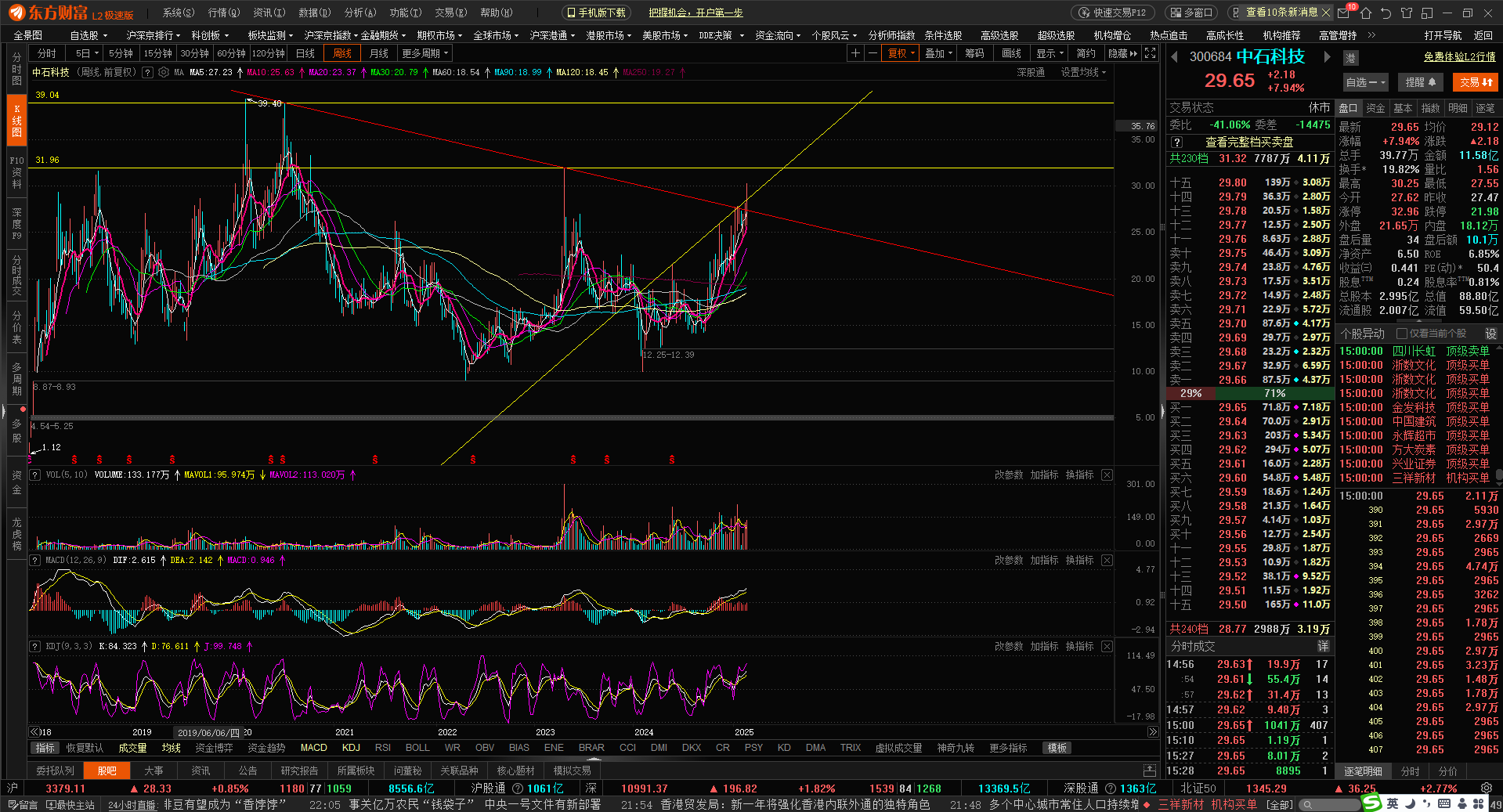Switch to 股吧 bottom tab

pyautogui.click(x=107, y=770)
